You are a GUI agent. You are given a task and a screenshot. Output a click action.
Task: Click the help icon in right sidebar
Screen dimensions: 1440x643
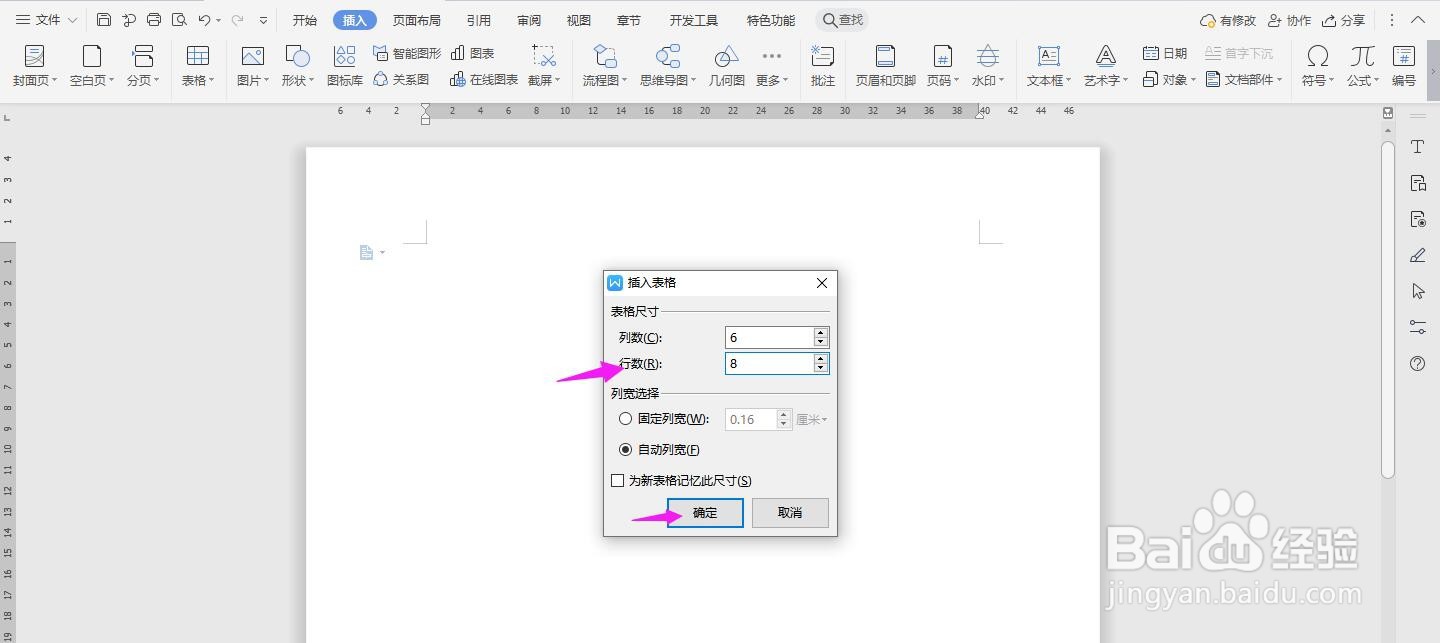pyautogui.click(x=1417, y=364)
